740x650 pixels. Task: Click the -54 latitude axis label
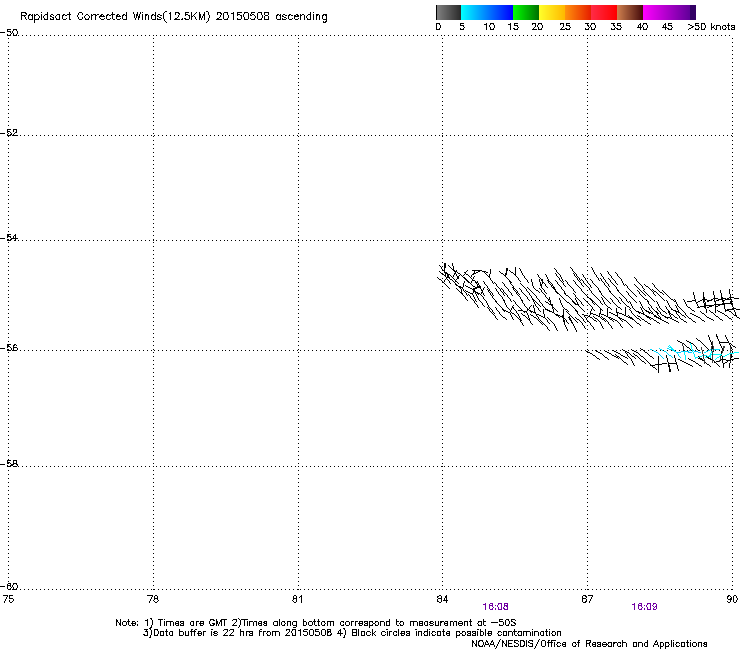point(9,238)
